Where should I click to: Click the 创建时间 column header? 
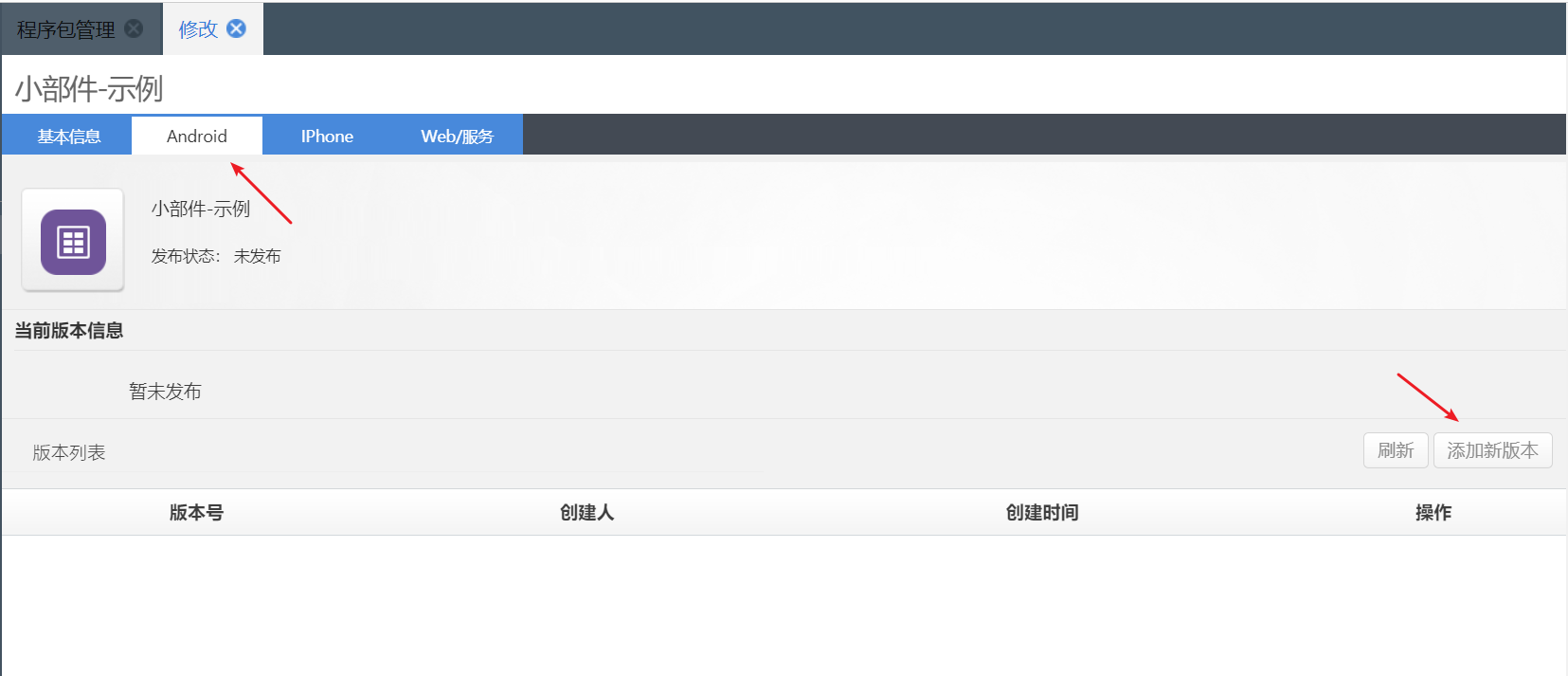pos(1041,512)
